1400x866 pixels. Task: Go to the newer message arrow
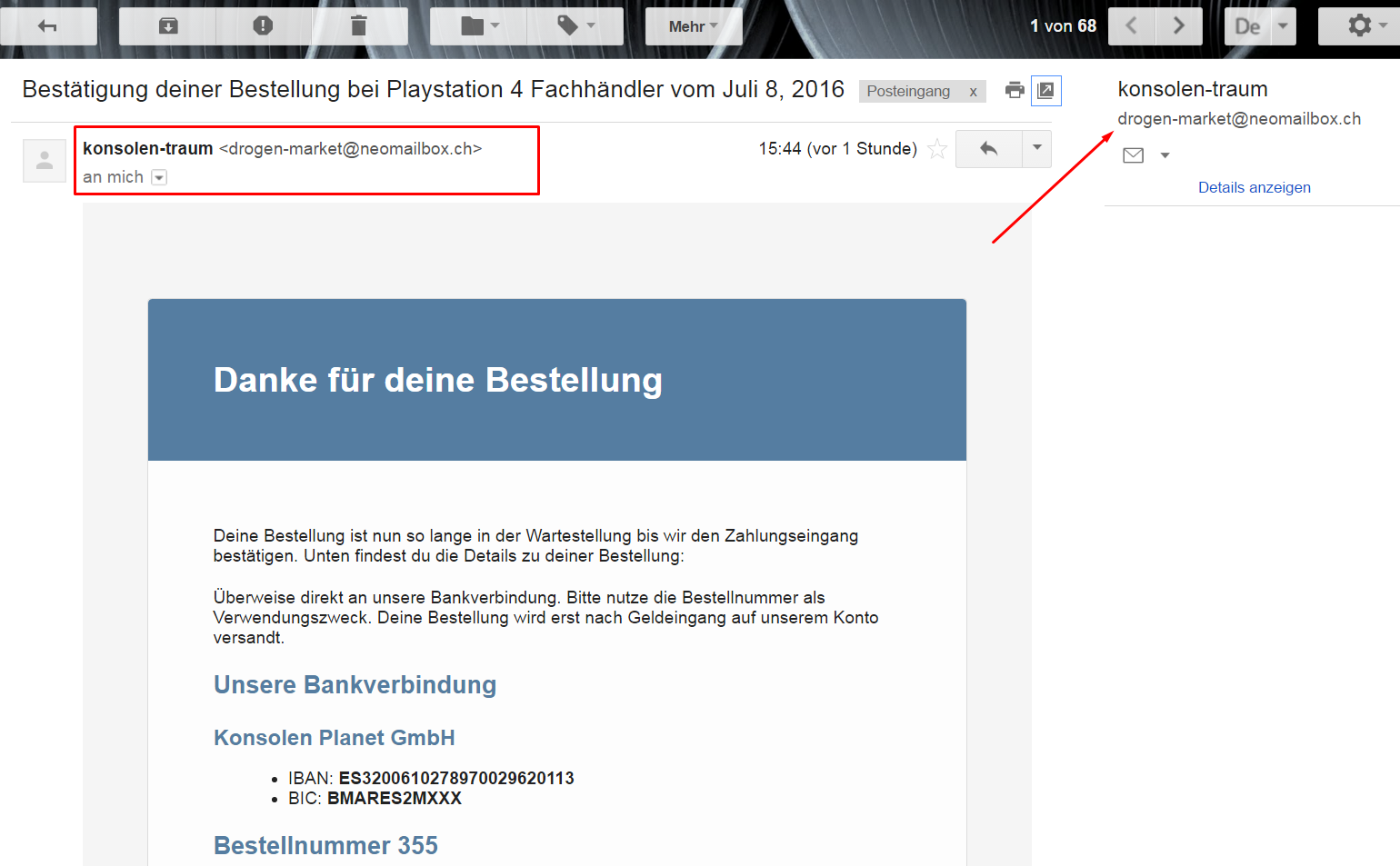1132,26
